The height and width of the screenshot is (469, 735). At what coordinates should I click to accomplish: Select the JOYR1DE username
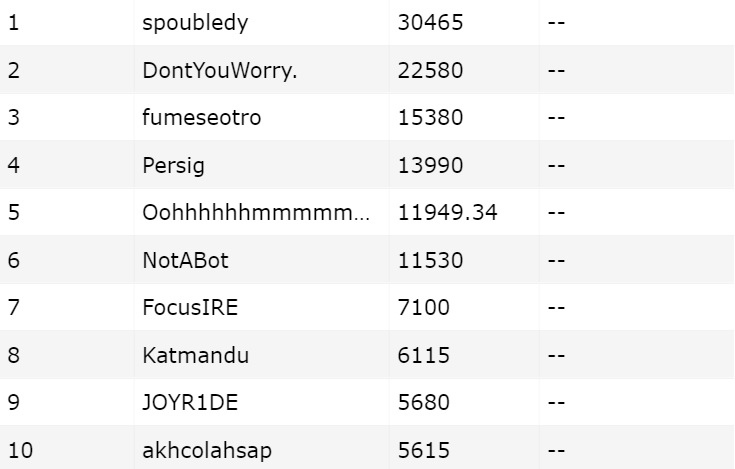point(190,403)
